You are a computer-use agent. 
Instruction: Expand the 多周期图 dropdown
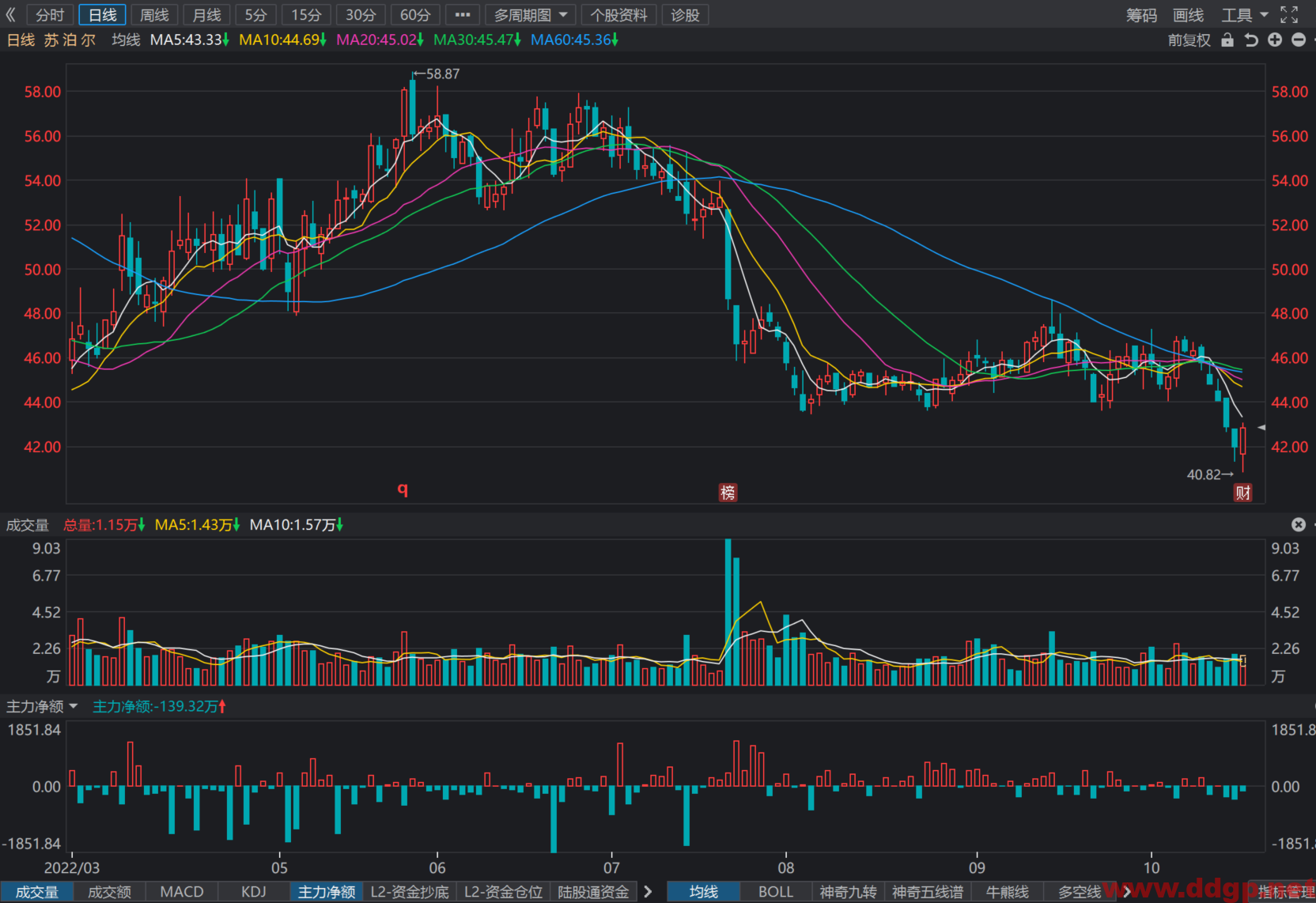[x=531, y=15]
